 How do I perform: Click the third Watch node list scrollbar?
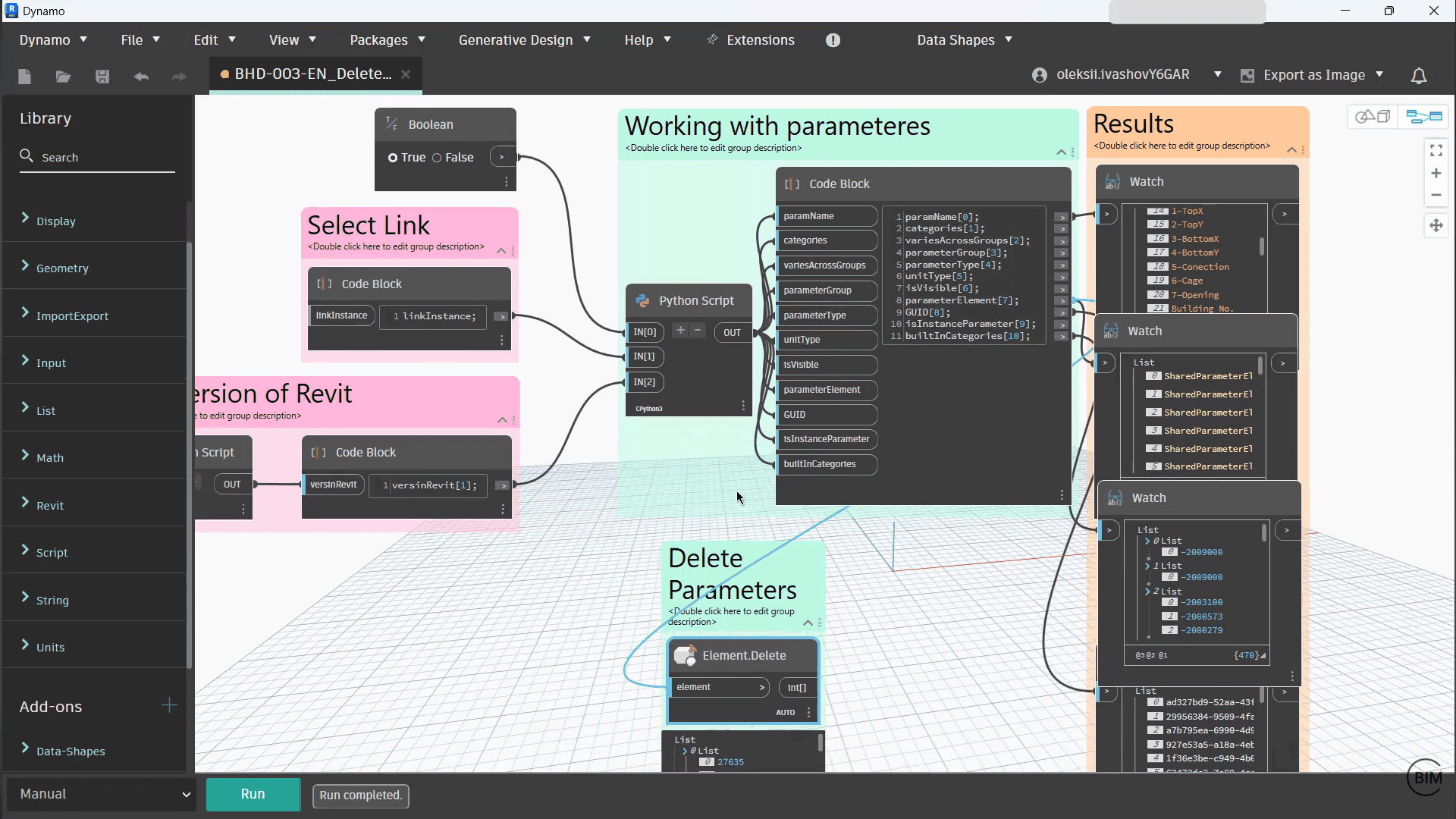point(1264,532)
